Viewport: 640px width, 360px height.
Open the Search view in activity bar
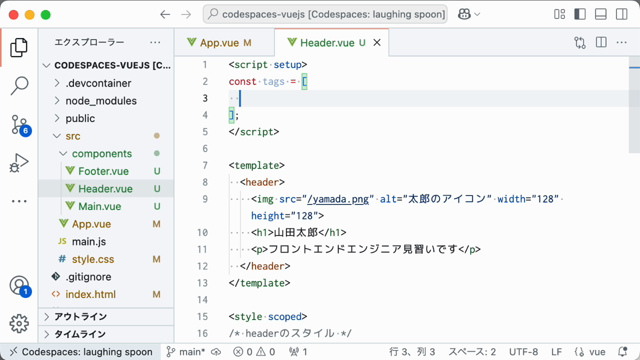(19, 85)
